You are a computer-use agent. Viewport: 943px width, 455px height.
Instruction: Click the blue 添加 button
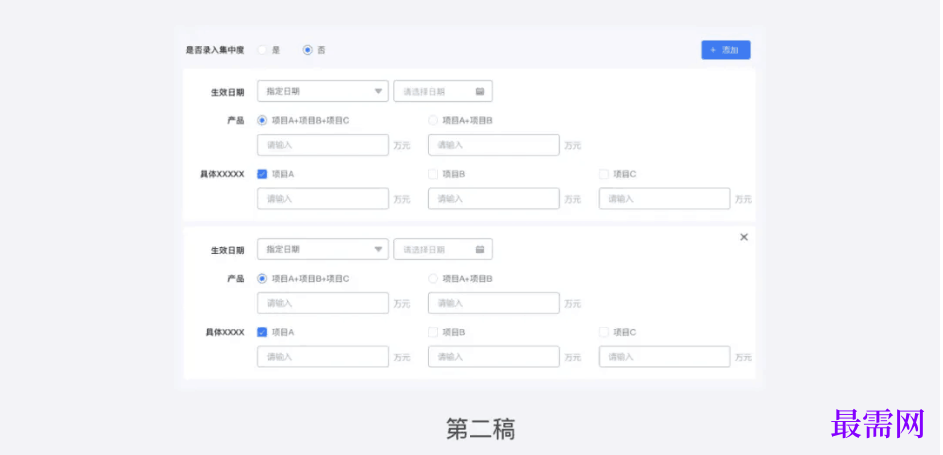(x=725, y=50)
